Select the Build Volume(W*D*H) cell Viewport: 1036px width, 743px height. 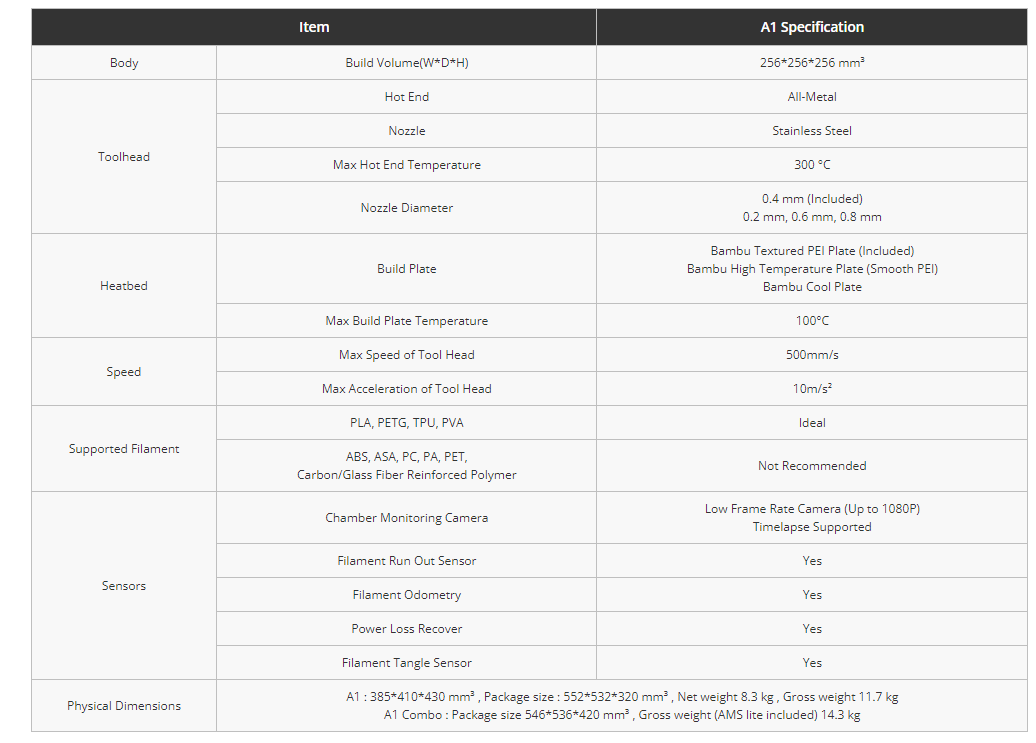(x=406, y=63)
